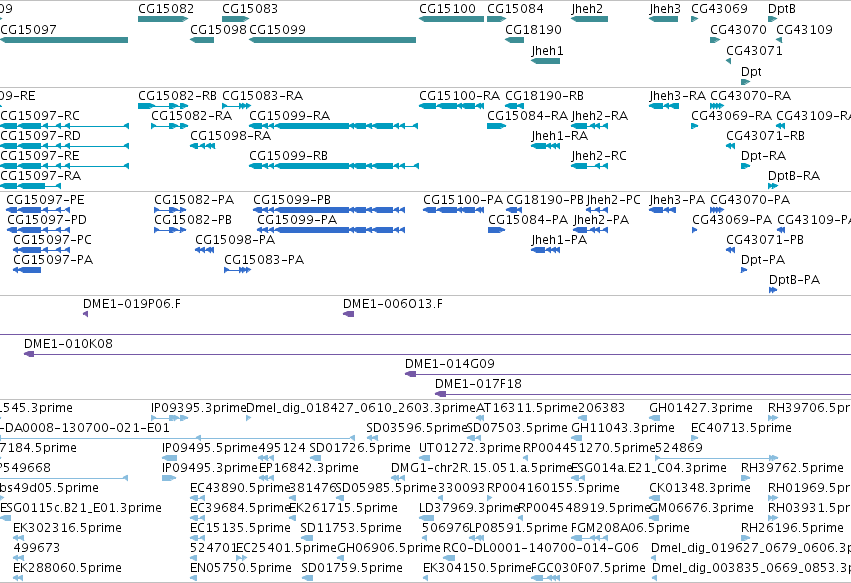Image resolution: width=851 pixels, height=583 pixels.
Task: Click the DME1-014G09 clone
Action: [x=628, y=374]
